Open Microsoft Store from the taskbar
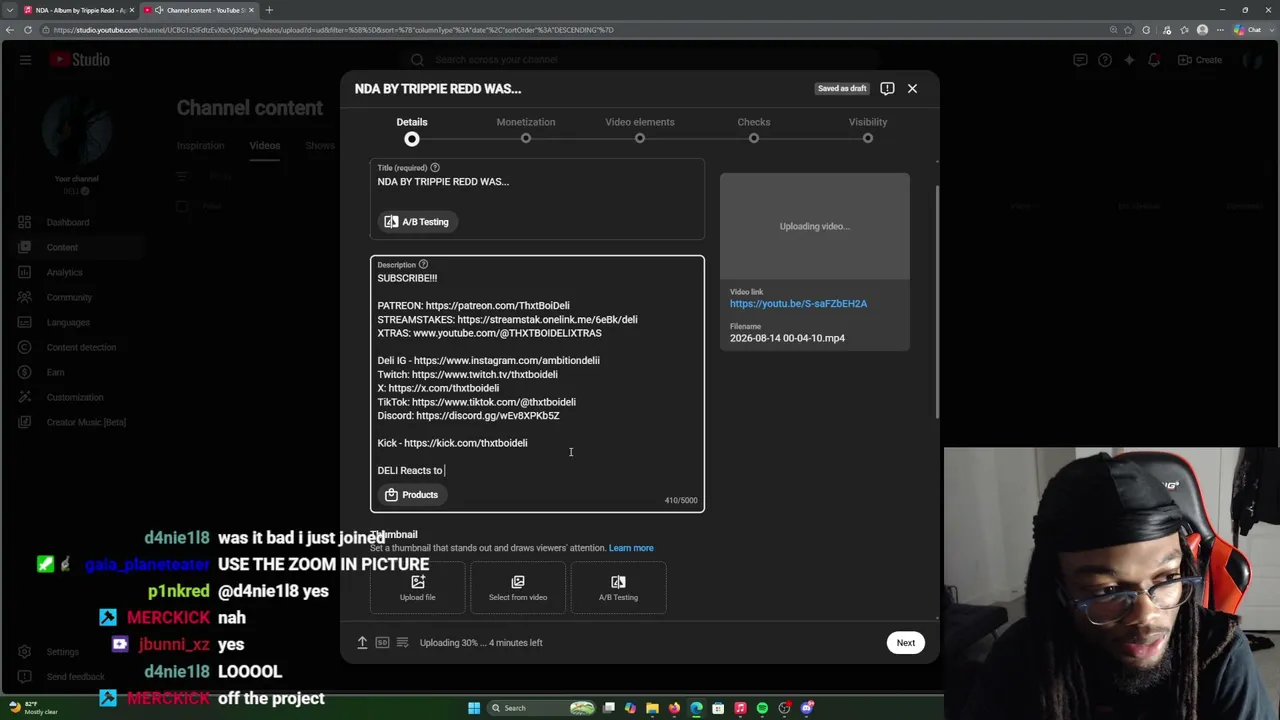 718,708
